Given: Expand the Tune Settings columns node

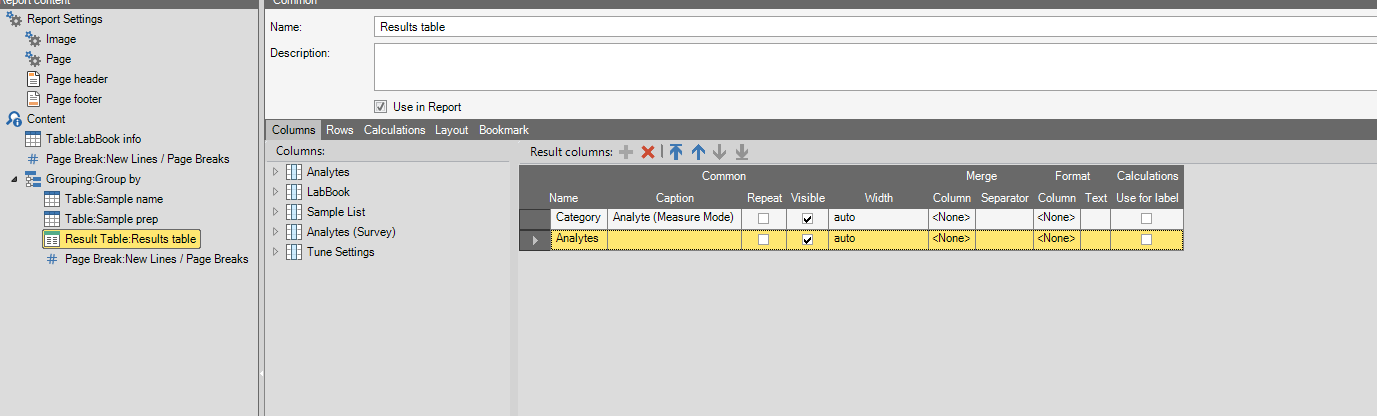Looking at the screenshot, I should (276, 252).
